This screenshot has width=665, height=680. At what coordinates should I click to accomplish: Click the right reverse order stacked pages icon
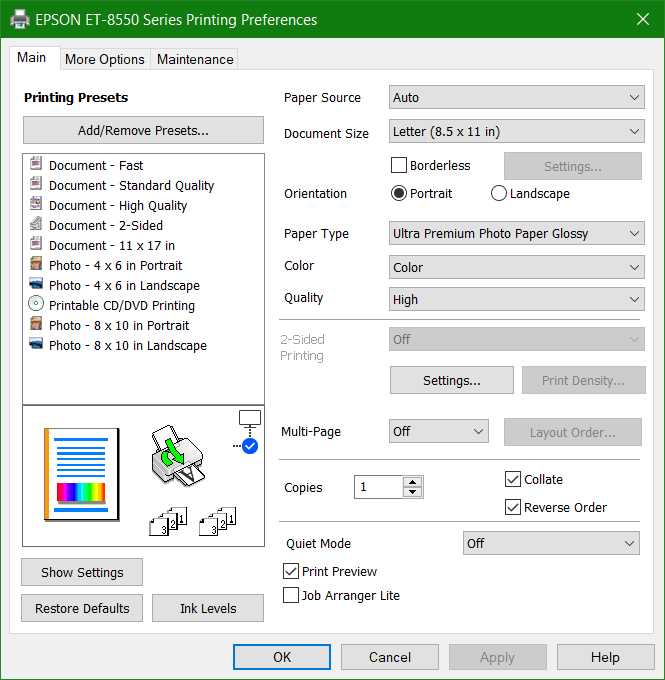coord(218,521)
